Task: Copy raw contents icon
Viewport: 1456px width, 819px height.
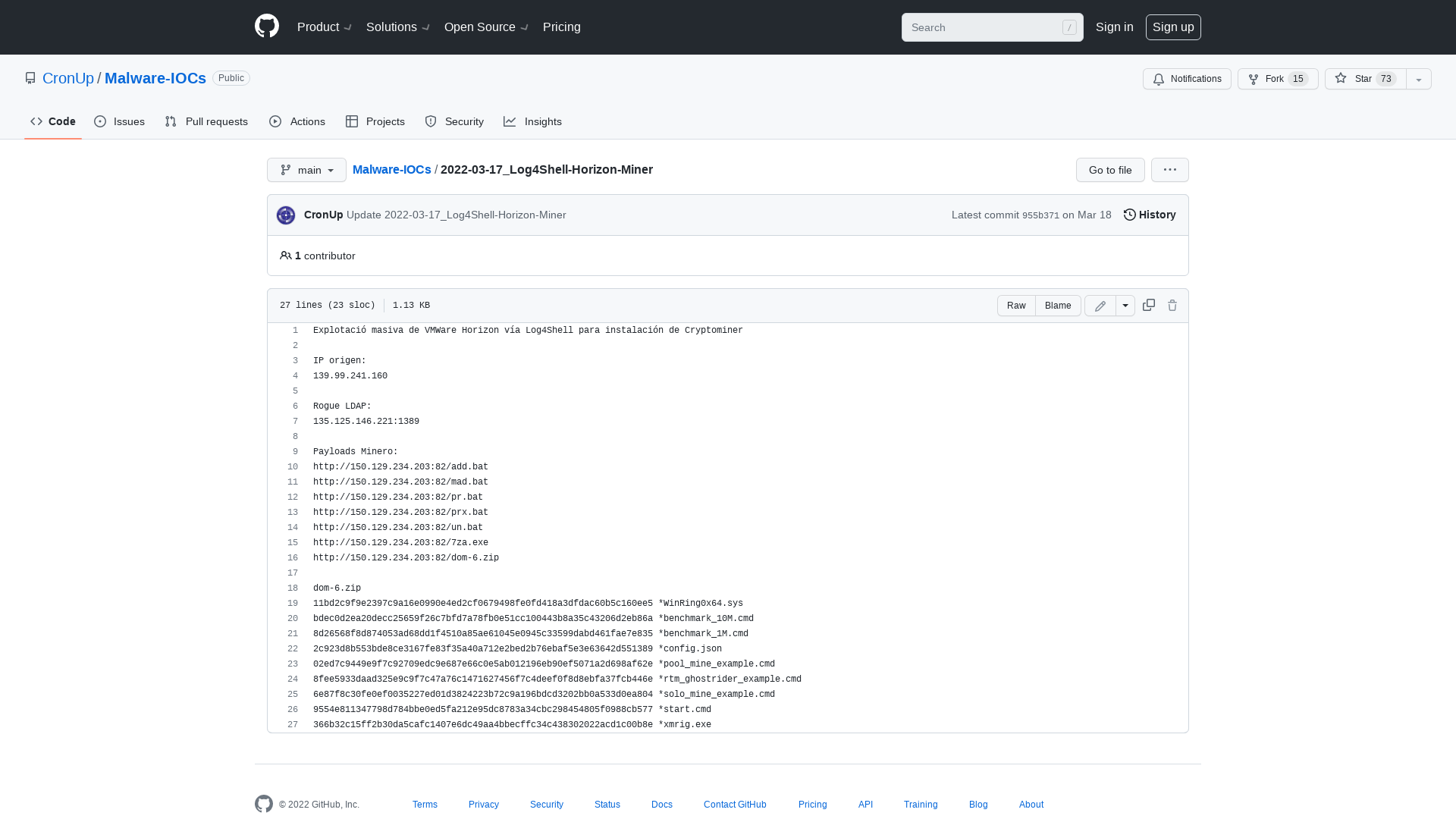Action: coord(1149,305)
